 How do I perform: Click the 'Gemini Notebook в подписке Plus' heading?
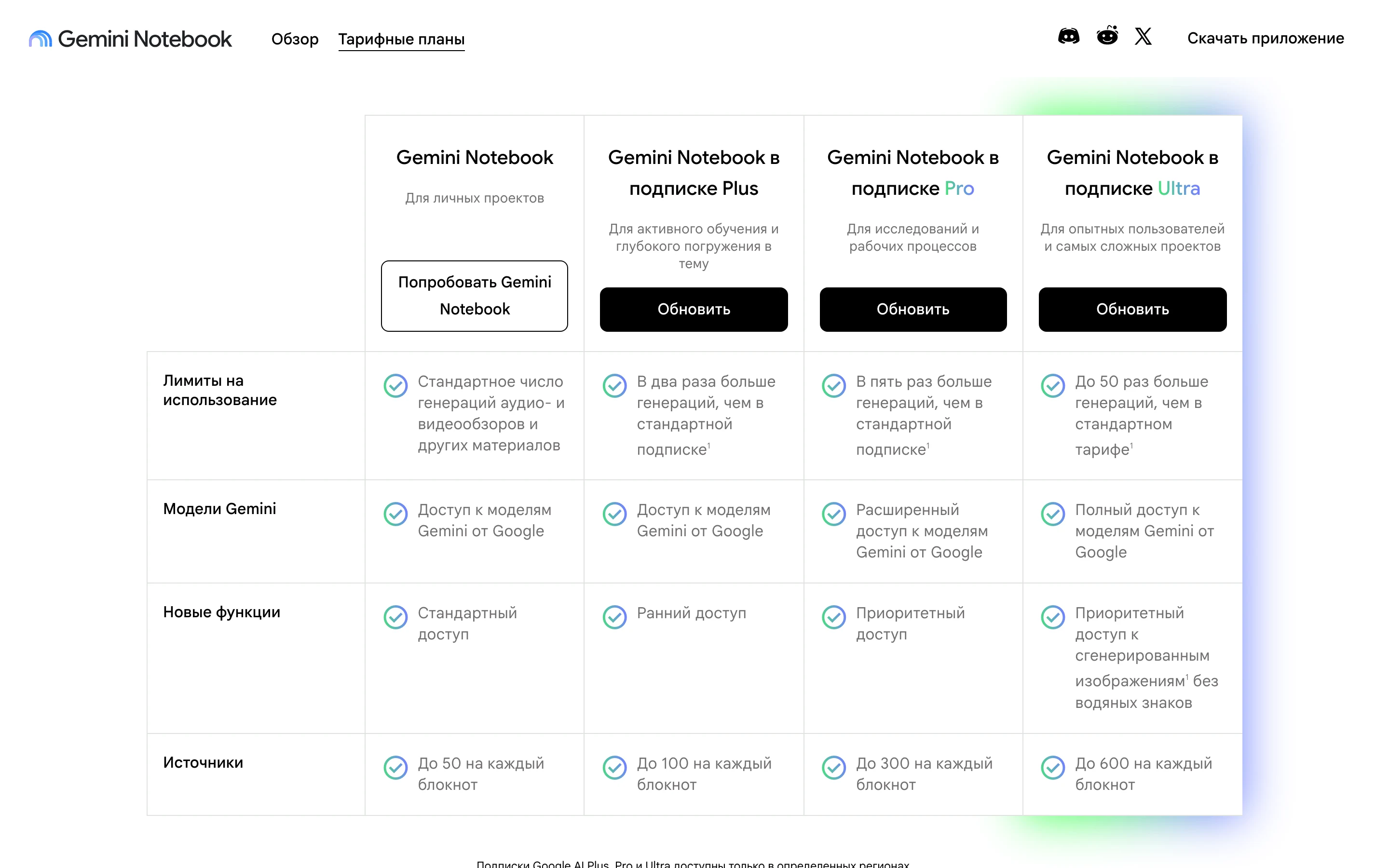(694, 173)
